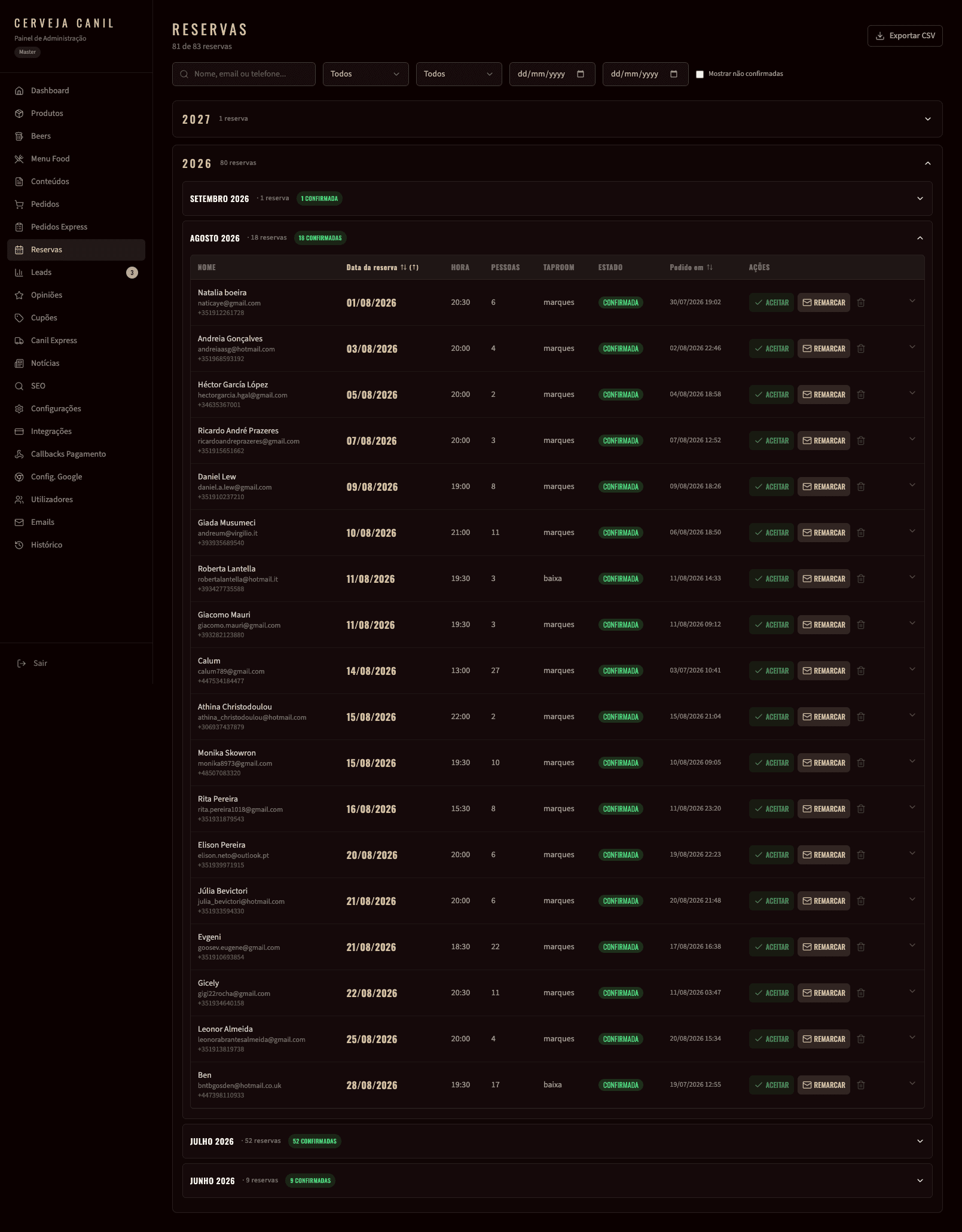Image resolution: width=962 pixels, height=1232 pixels.
Task: Delete Natalia boeira reservation via trash icon
Action: [x=861, y=302]
